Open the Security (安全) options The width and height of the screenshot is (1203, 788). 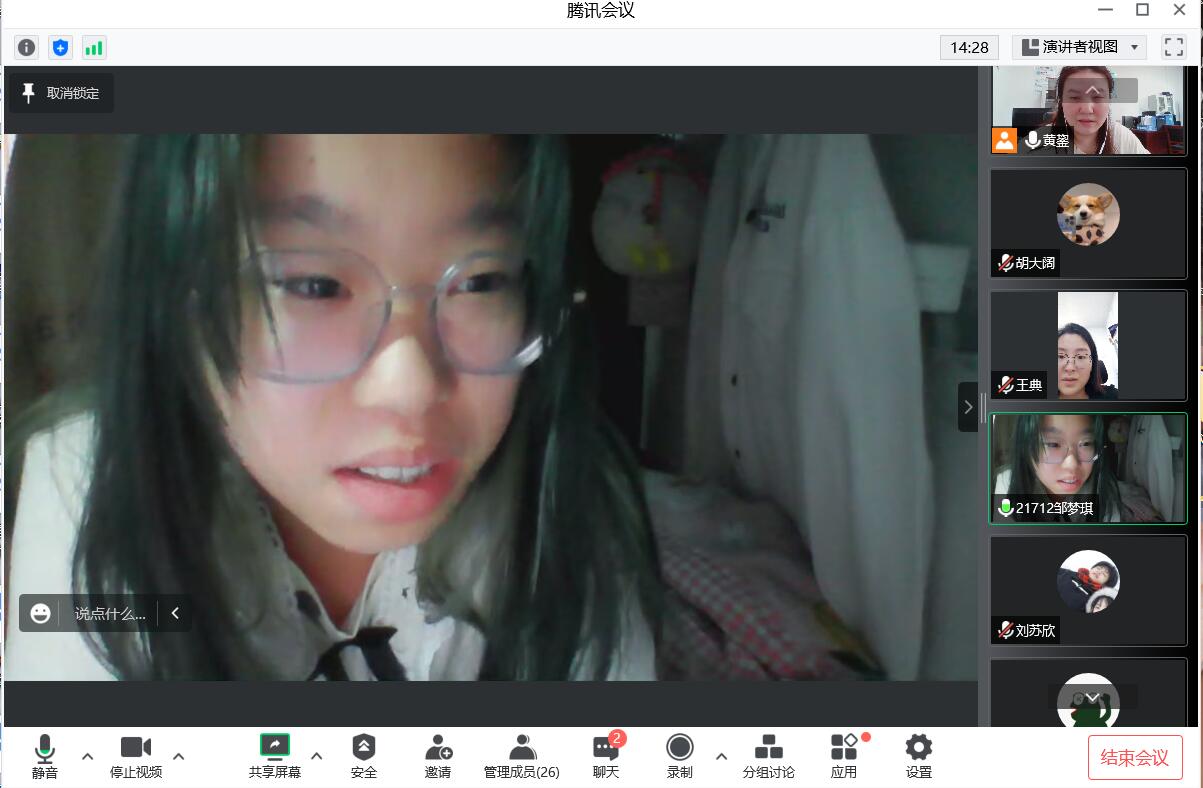tap(364, 756)
